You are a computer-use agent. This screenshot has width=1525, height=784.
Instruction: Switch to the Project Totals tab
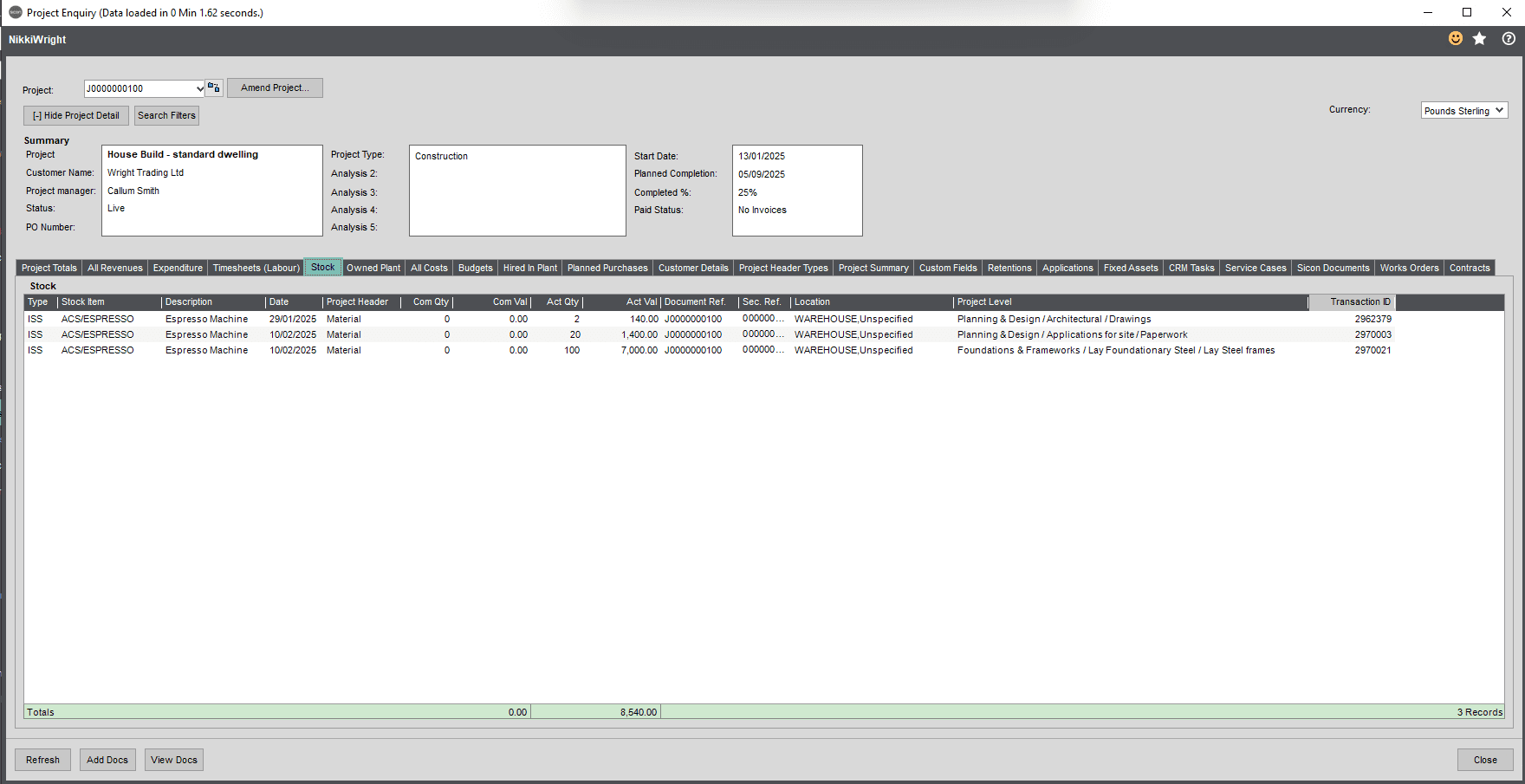(49, 268)
